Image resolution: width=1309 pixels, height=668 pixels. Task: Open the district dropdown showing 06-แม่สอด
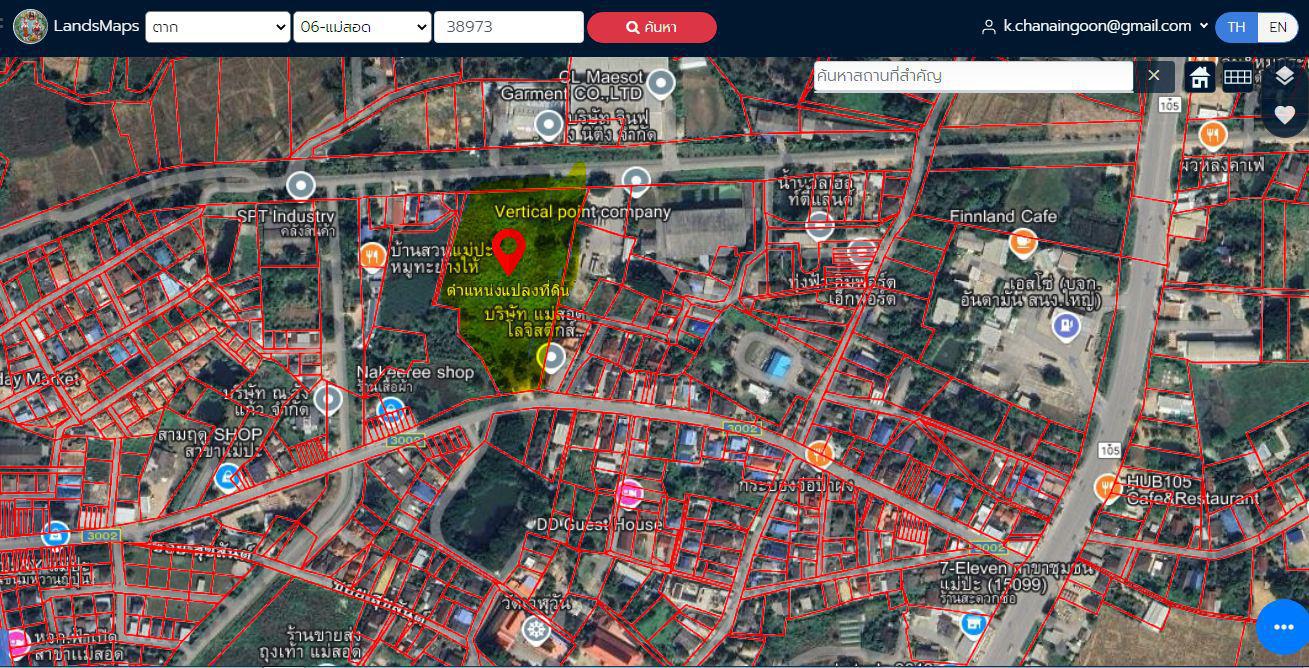point(362,27)
